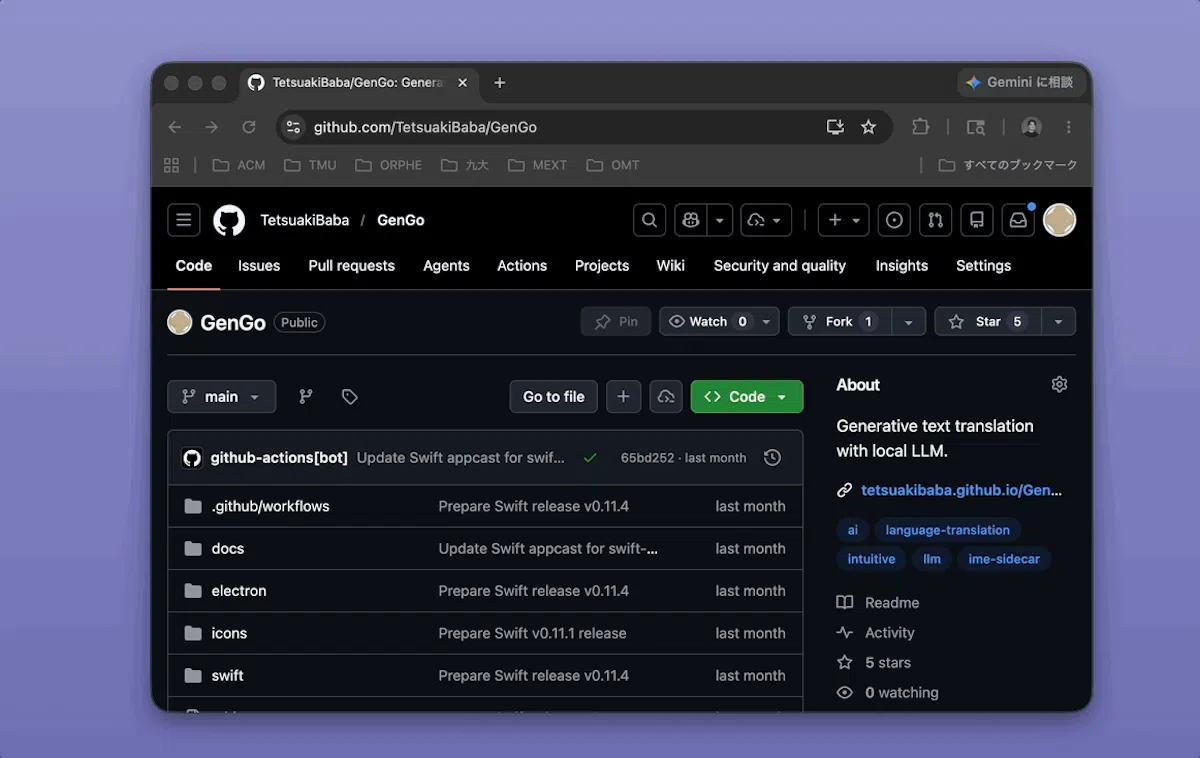Open icons row commit Prepare Swift v0.11.1 release
This screenshot has width=1200, height=758.
[532, 633]
